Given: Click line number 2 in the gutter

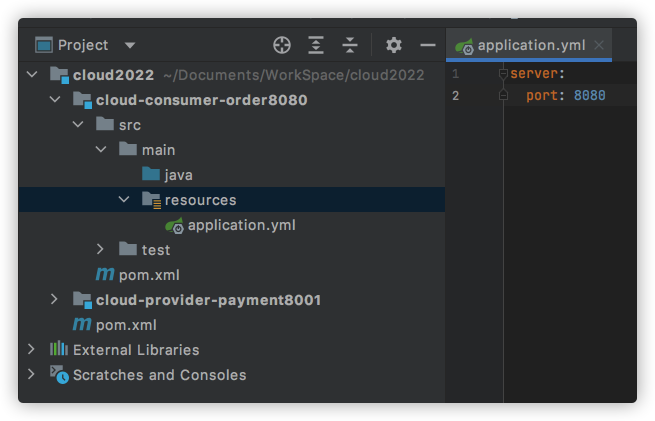Looking at the screenshot, I should 456,96.
